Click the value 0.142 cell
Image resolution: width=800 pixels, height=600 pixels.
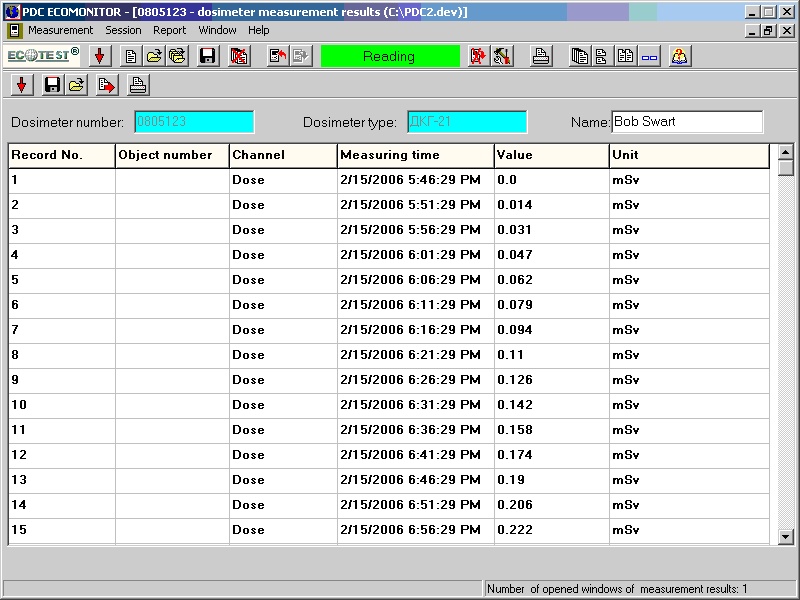(x=552, y=405)
